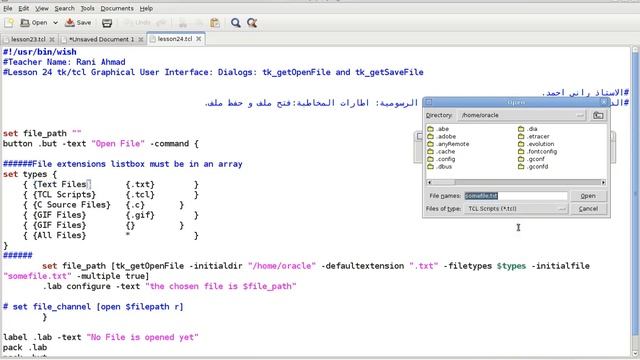Click the greyed Redo arrow icon
Screen dimensions: 640x360
[x=162, y=23]
